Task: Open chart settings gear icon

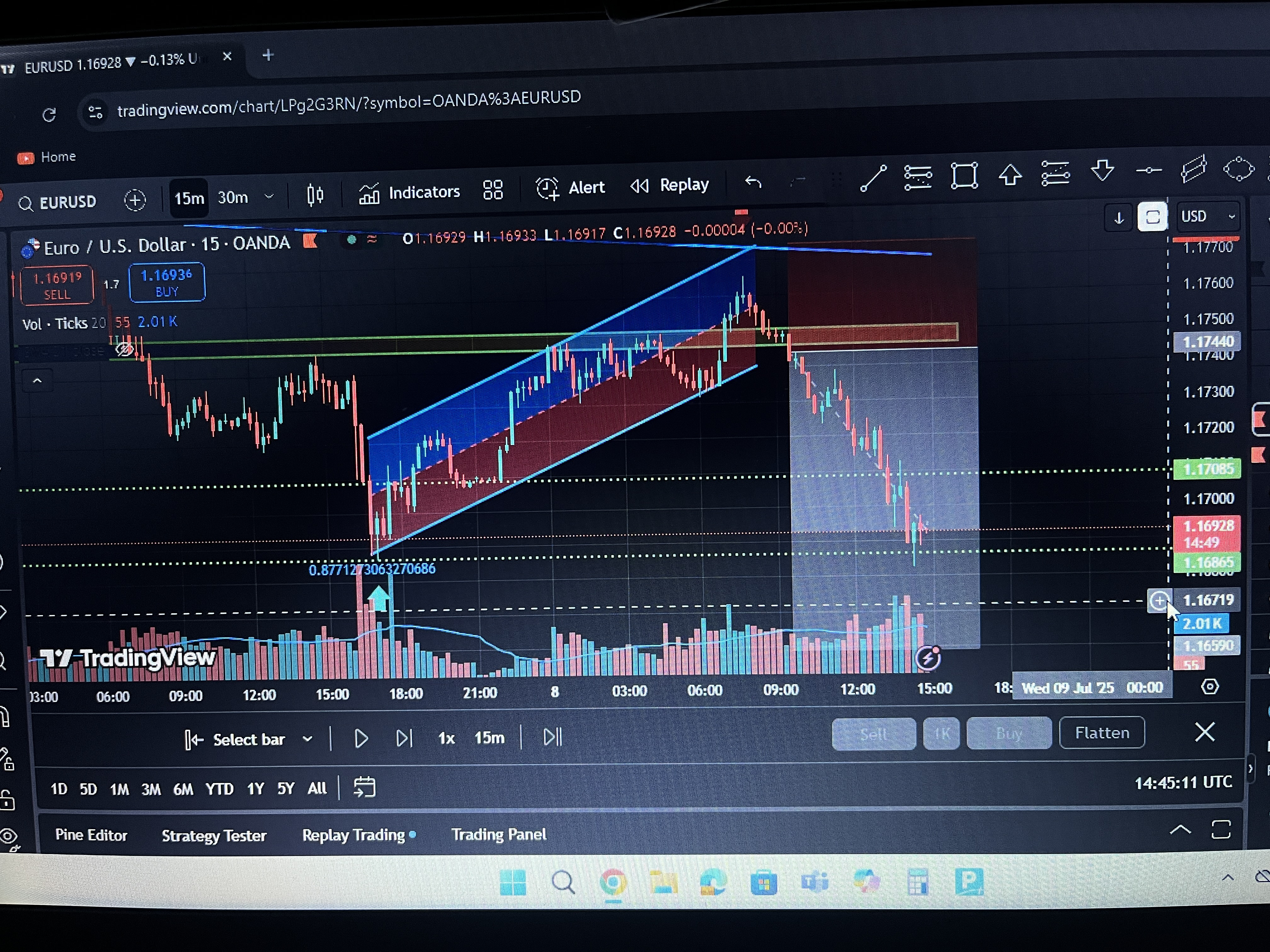Action: tap(1210, 686)
